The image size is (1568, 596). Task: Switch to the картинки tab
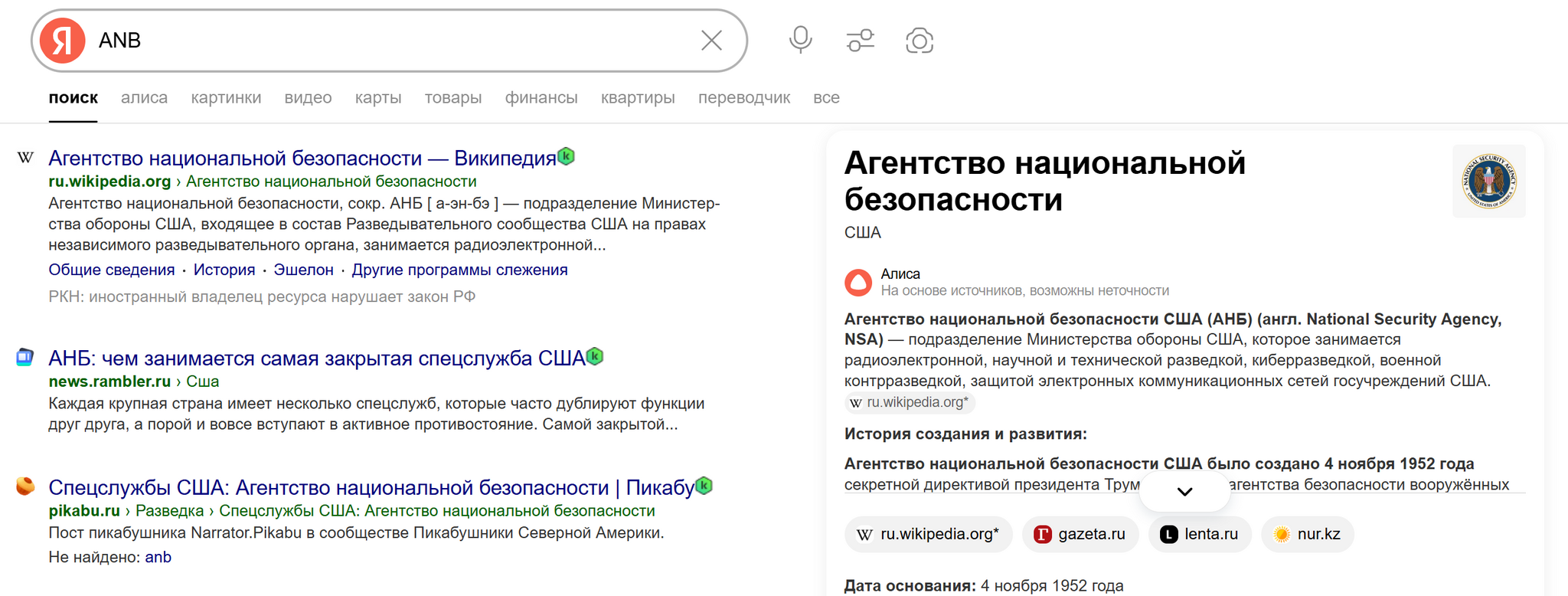point(226,97)
